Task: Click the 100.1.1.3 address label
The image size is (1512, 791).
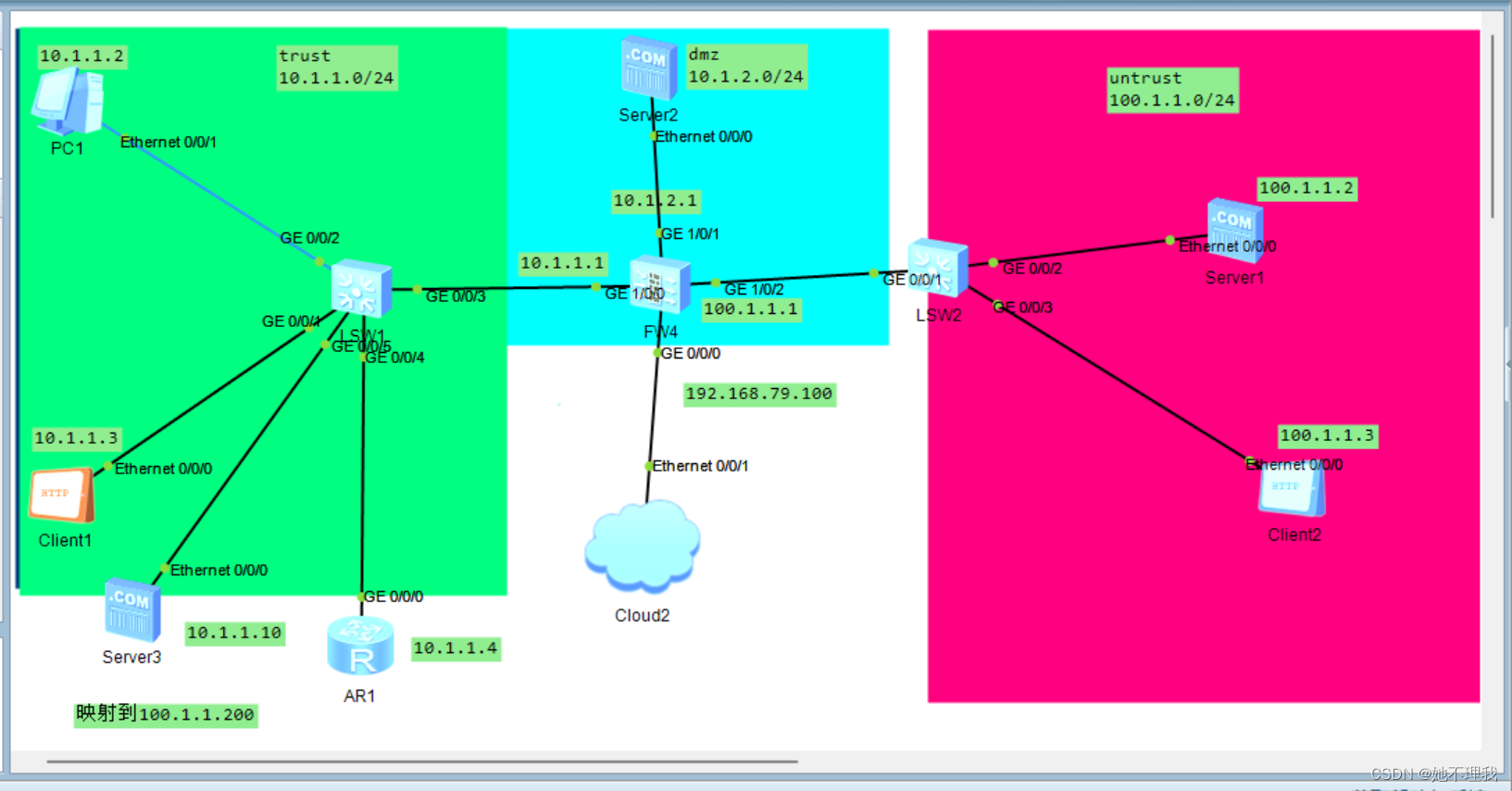Action: 1328,436
